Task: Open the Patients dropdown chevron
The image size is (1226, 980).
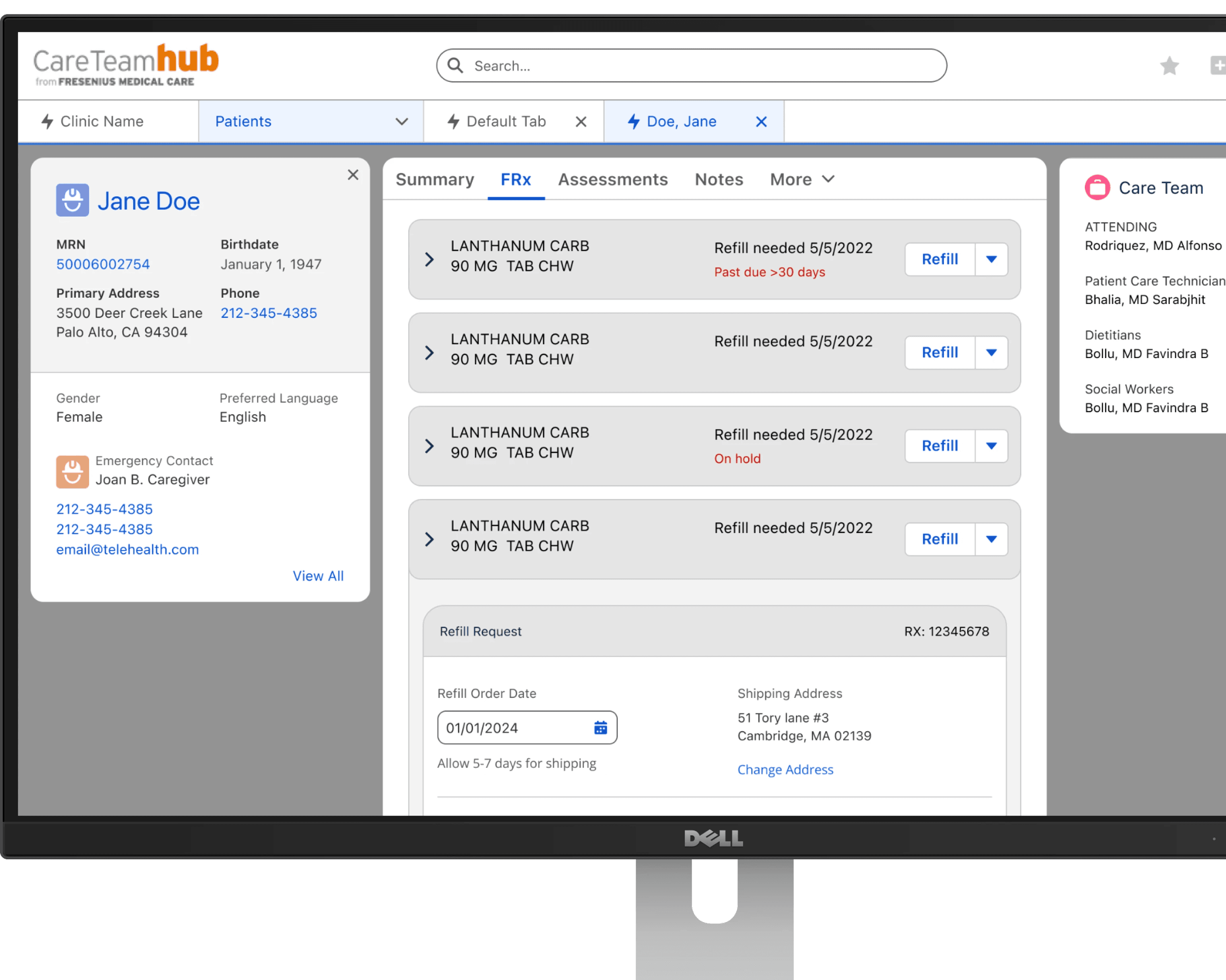Action: pos(402,122)
